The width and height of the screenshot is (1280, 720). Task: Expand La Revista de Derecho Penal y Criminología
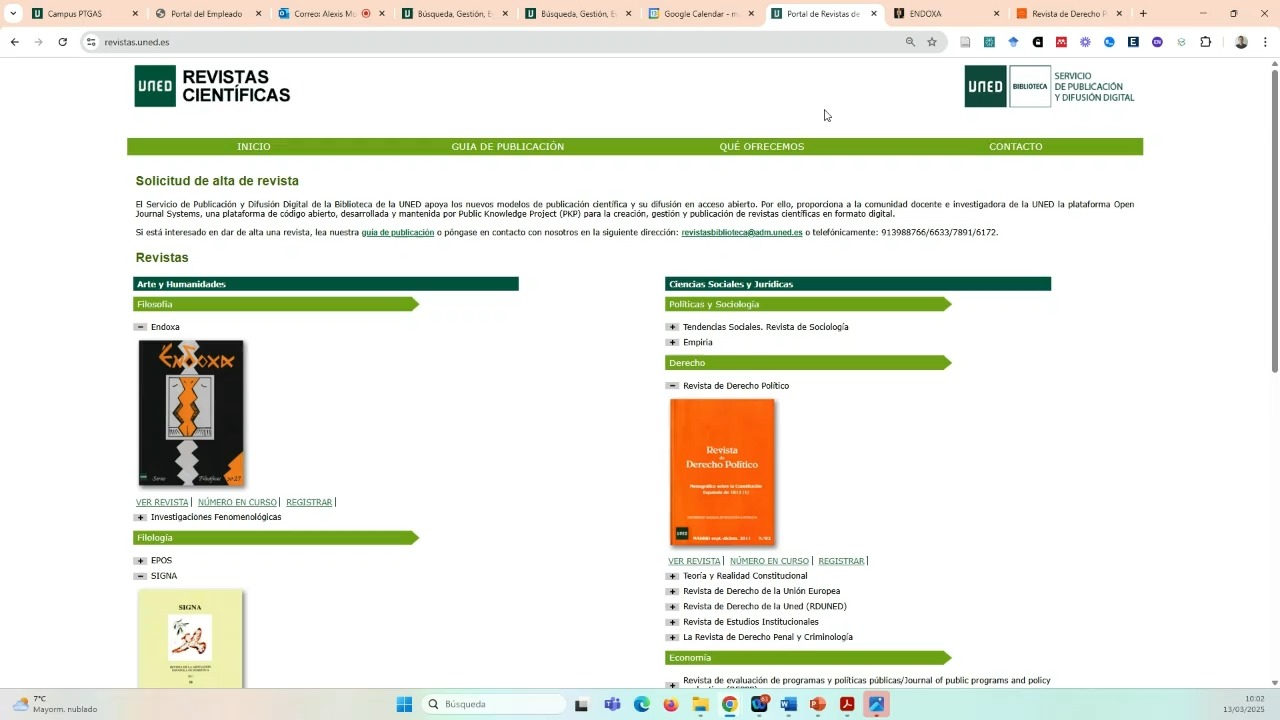(x=672, y=637)
